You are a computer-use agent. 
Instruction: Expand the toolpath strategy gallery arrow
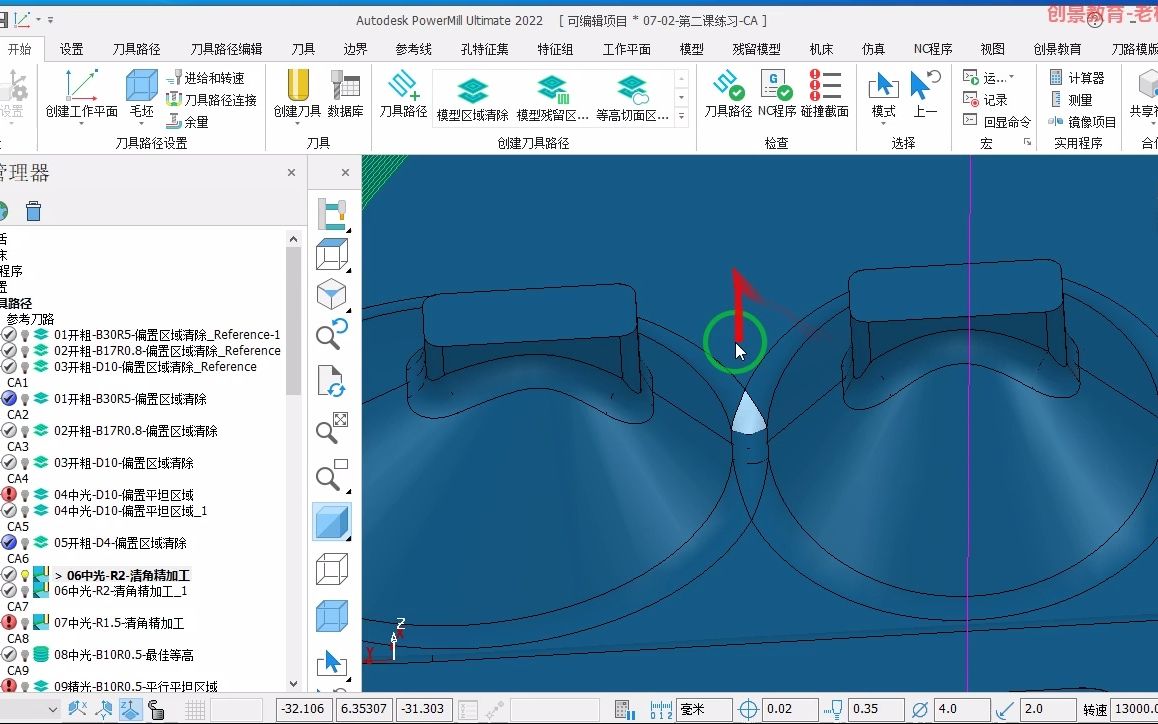(682, 116)
